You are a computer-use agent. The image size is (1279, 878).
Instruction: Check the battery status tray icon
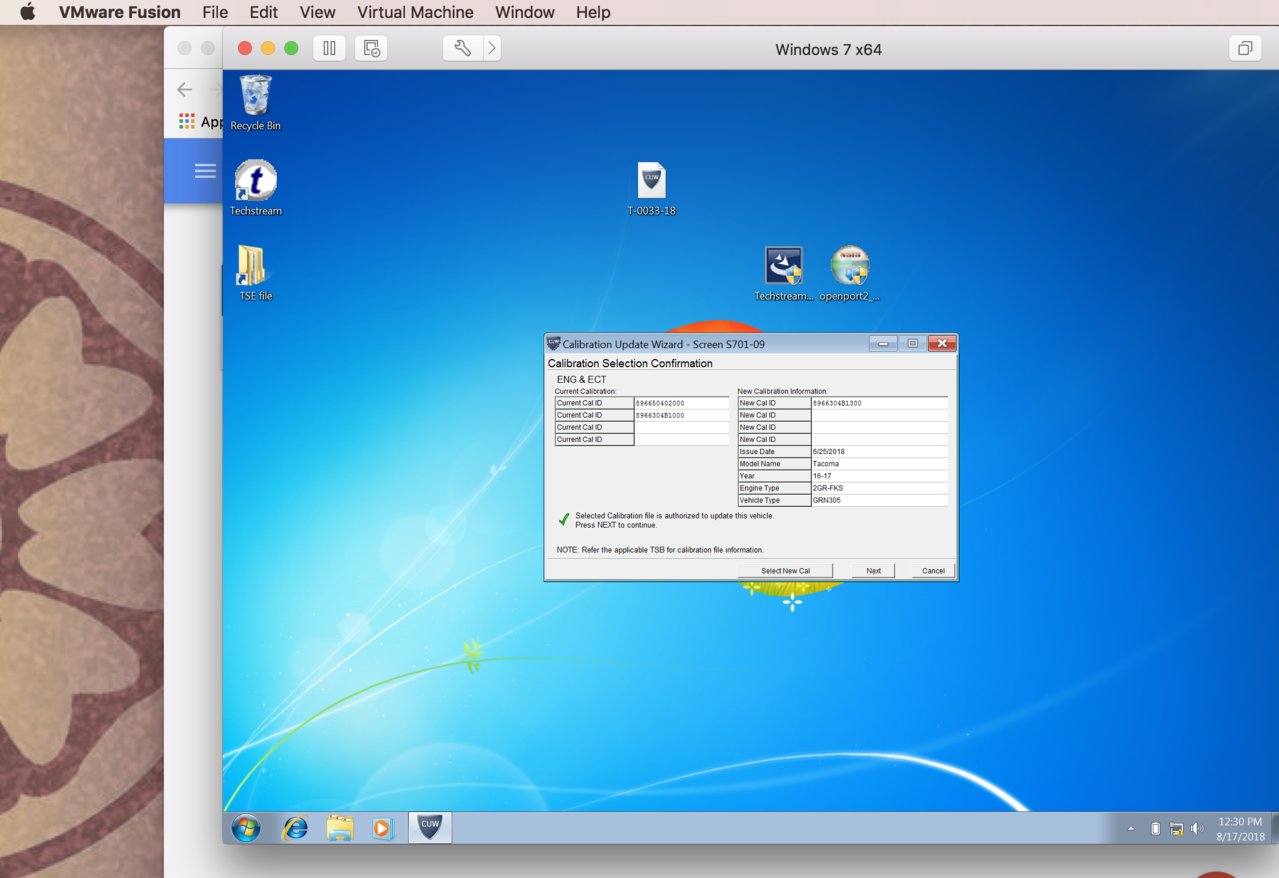[1155, 829]
